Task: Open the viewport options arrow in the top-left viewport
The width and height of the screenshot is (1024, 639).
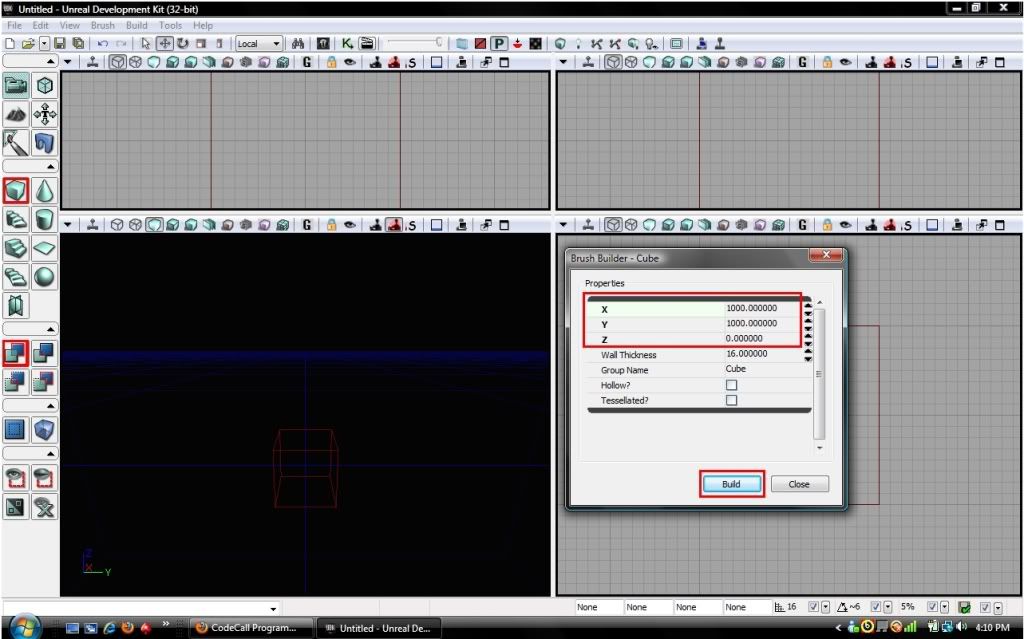Action: pos(67,62)
